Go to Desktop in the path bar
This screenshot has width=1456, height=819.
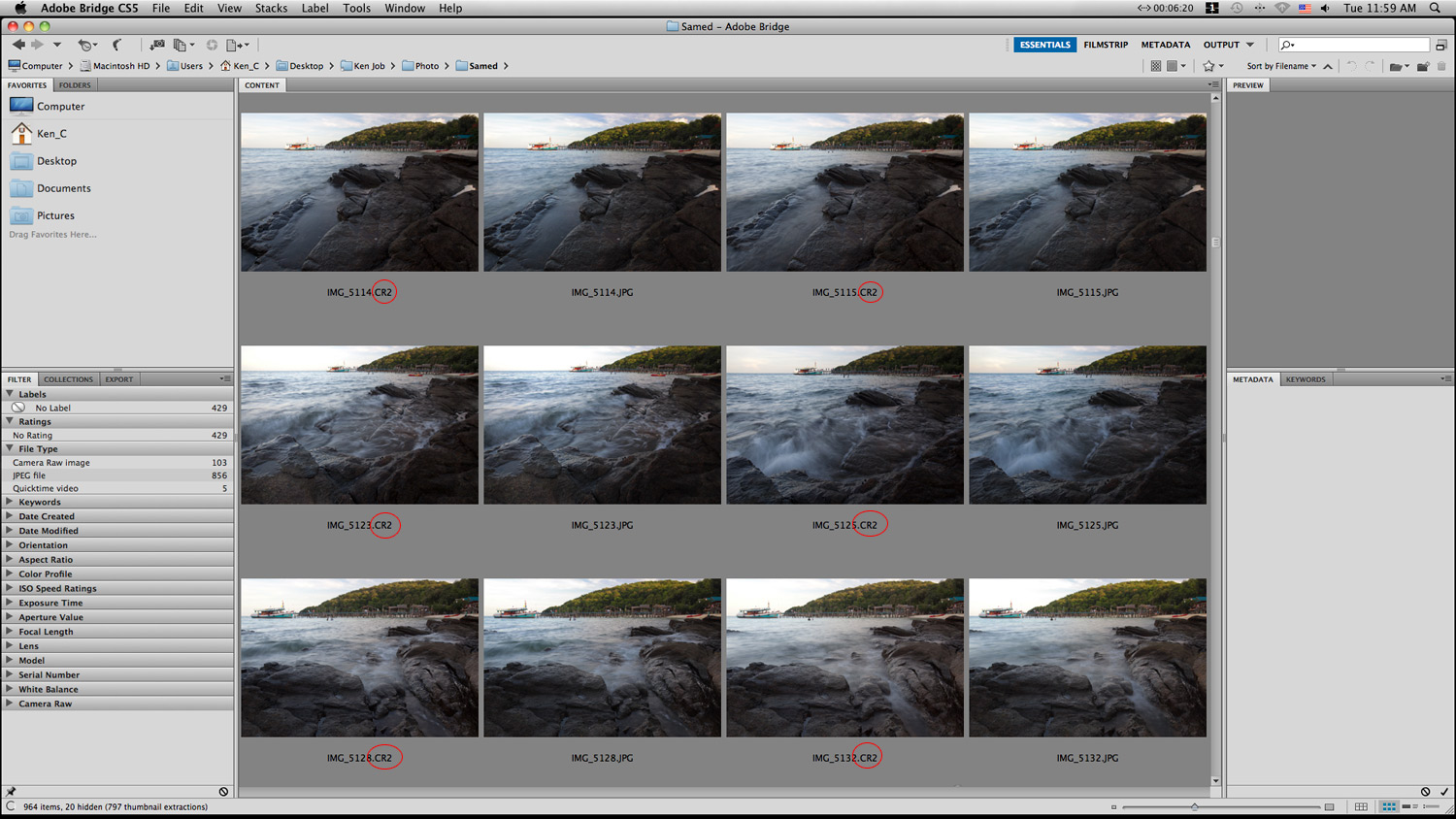pyautogui.click(x=306, y=66)
